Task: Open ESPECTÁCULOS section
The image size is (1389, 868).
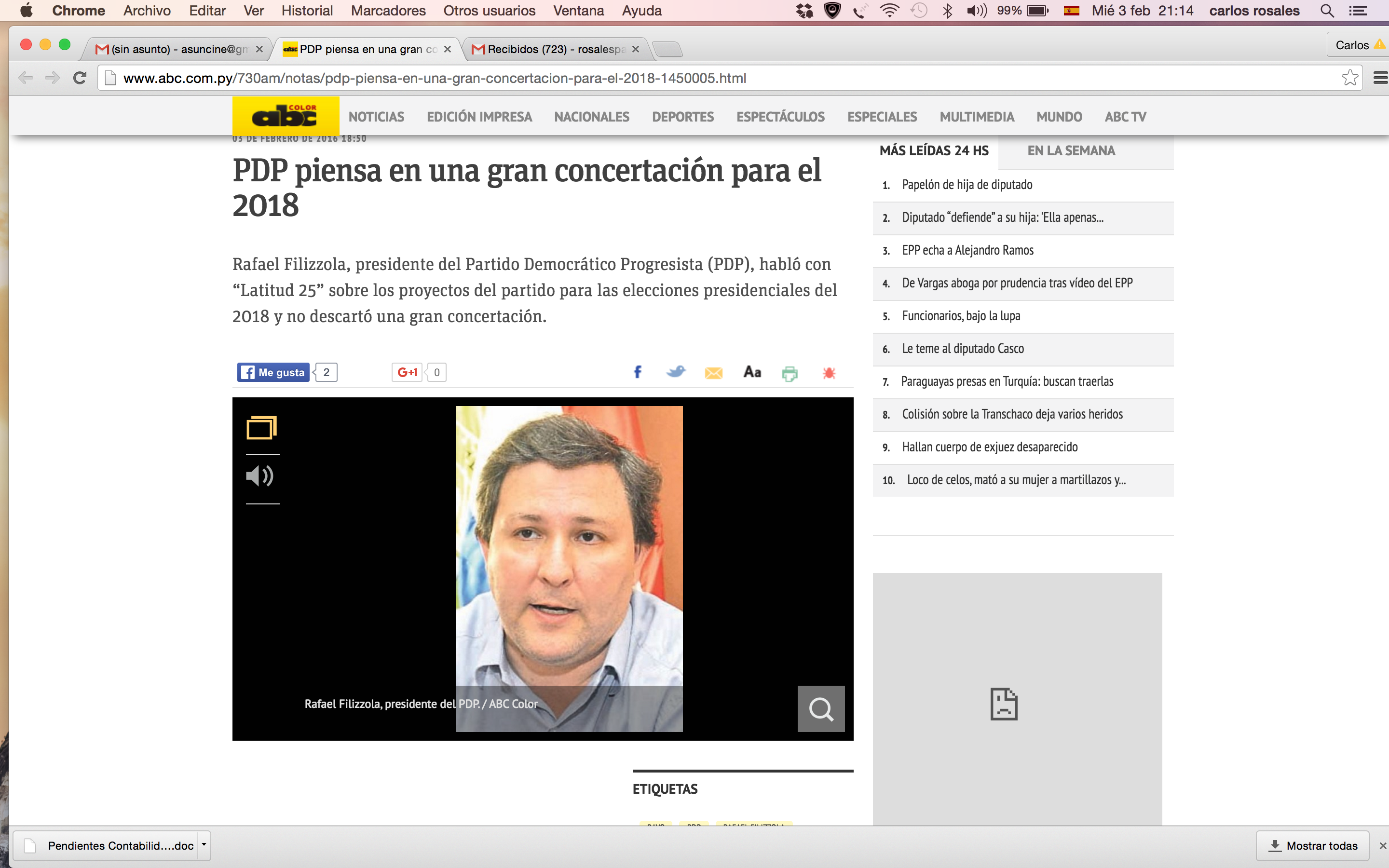Action: point(781,117)
